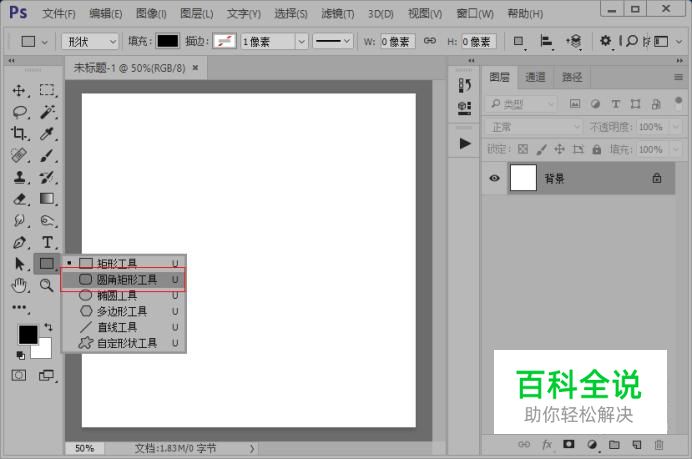
Task: Select the Zoom tool
Action: click(x=47, y=286)
